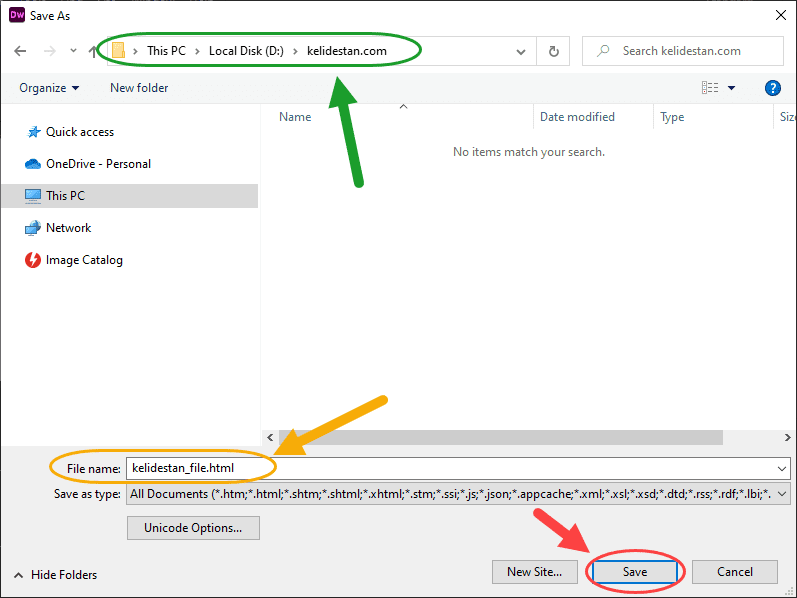797x598 pixels.
Task: Open Quick access in the sidebar
Action: (x=80, y=132)
